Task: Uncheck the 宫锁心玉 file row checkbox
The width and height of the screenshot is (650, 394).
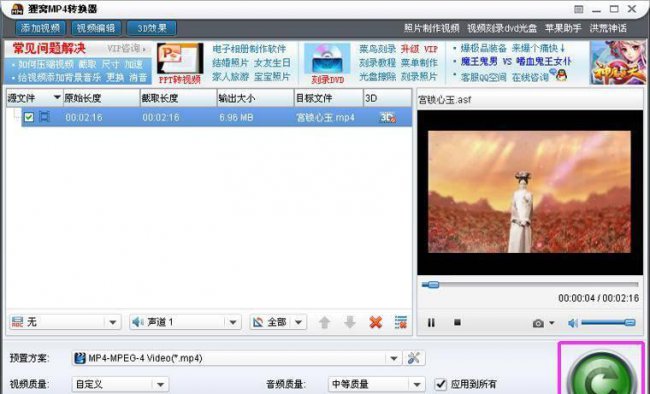Action: [x=29, y=117]
